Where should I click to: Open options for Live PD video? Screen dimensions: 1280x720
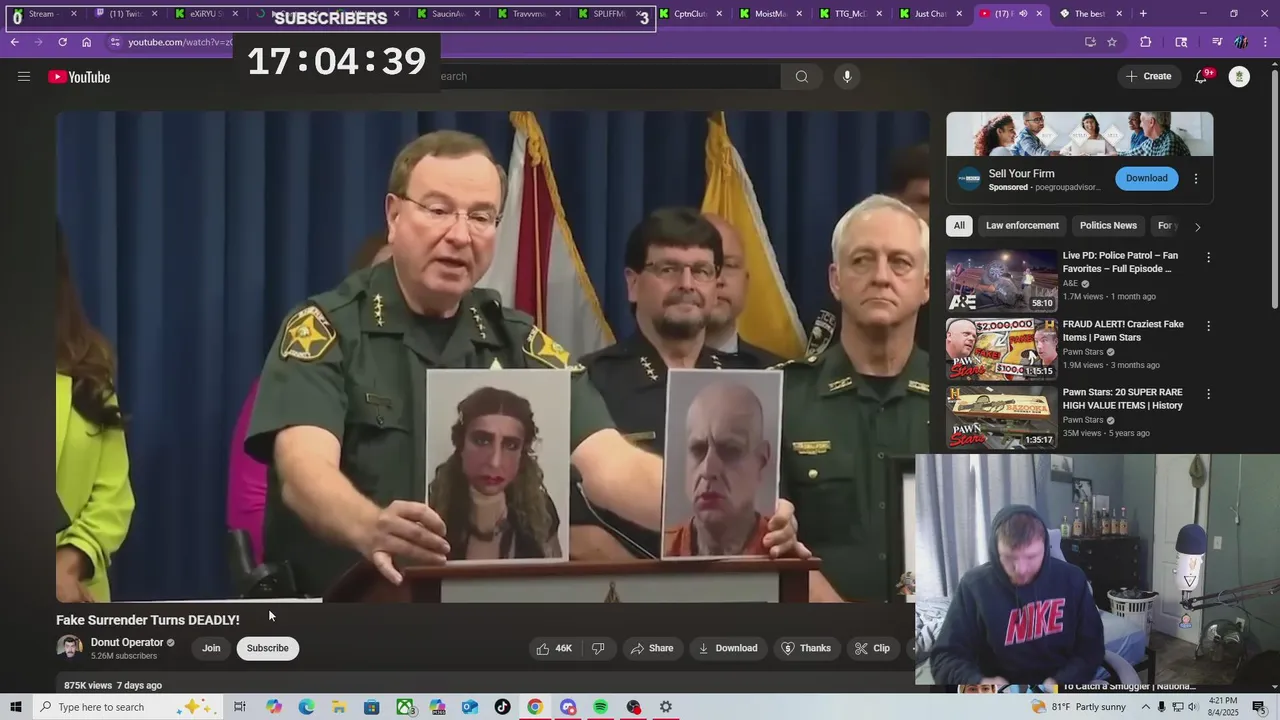(1208, 257)
